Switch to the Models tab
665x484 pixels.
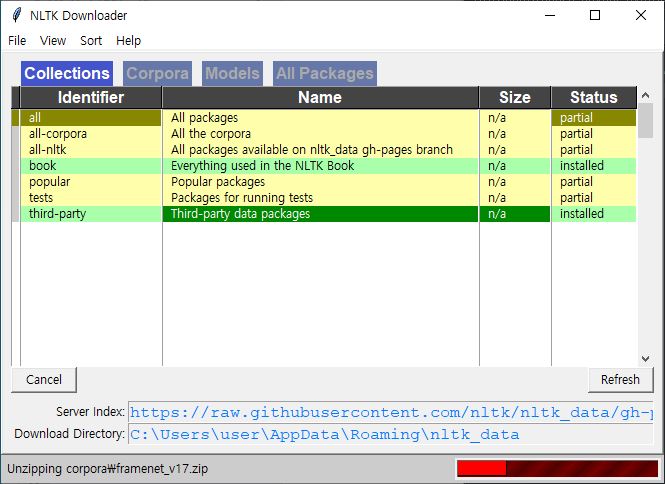tap(232, 73)
